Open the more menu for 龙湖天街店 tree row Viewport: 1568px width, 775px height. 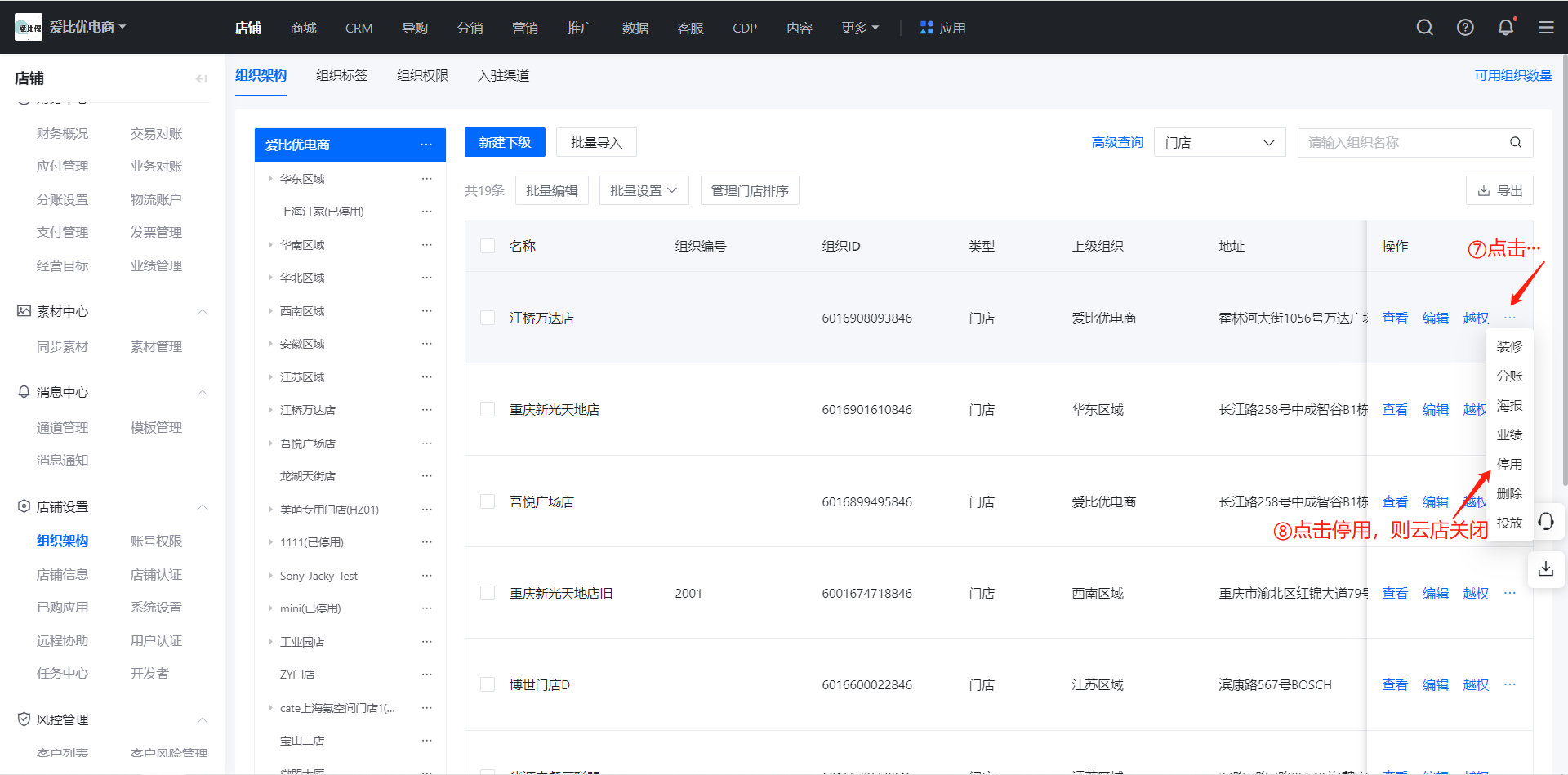[x=426, y=476]
